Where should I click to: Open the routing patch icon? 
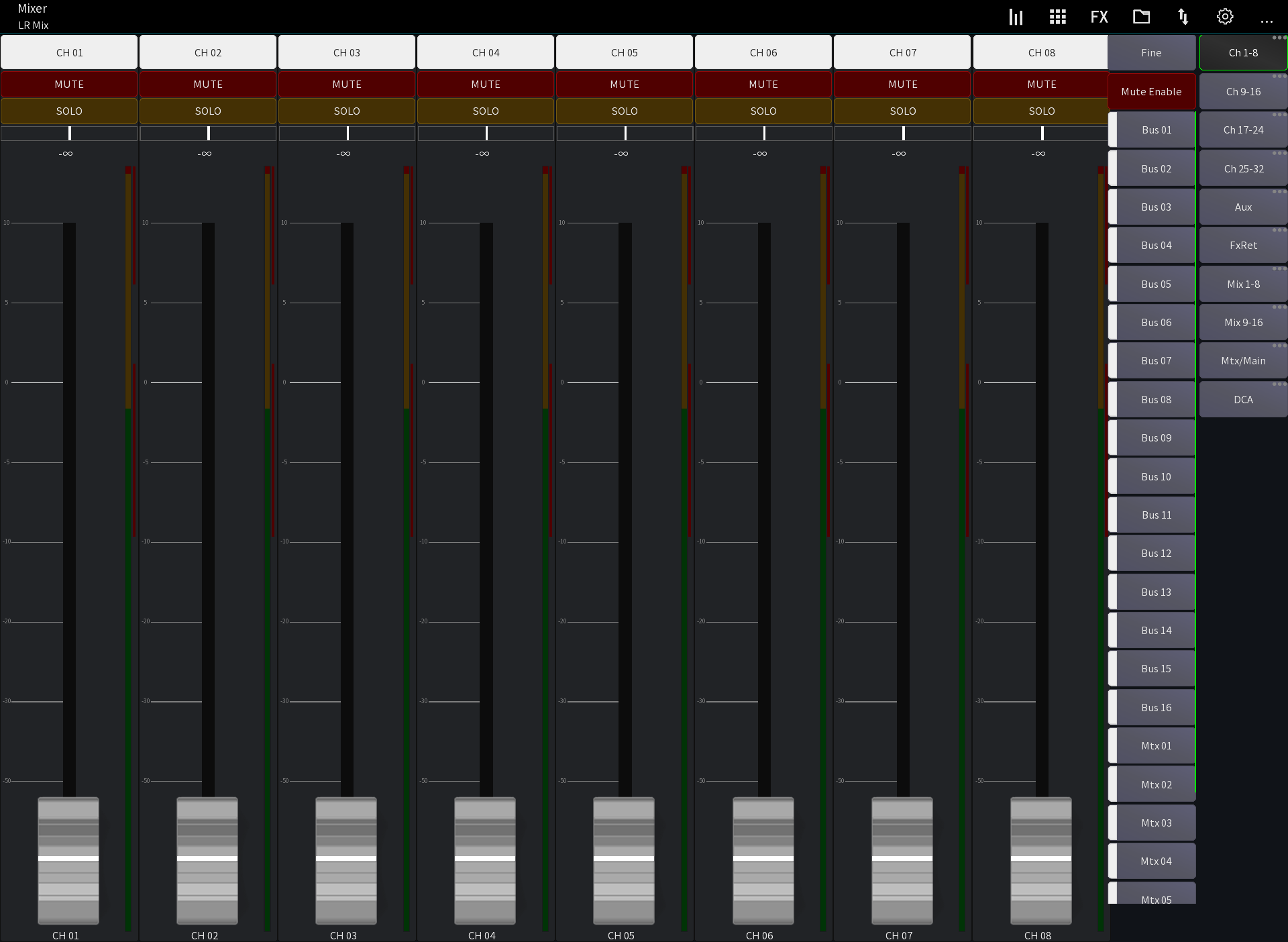[1183, 16]
